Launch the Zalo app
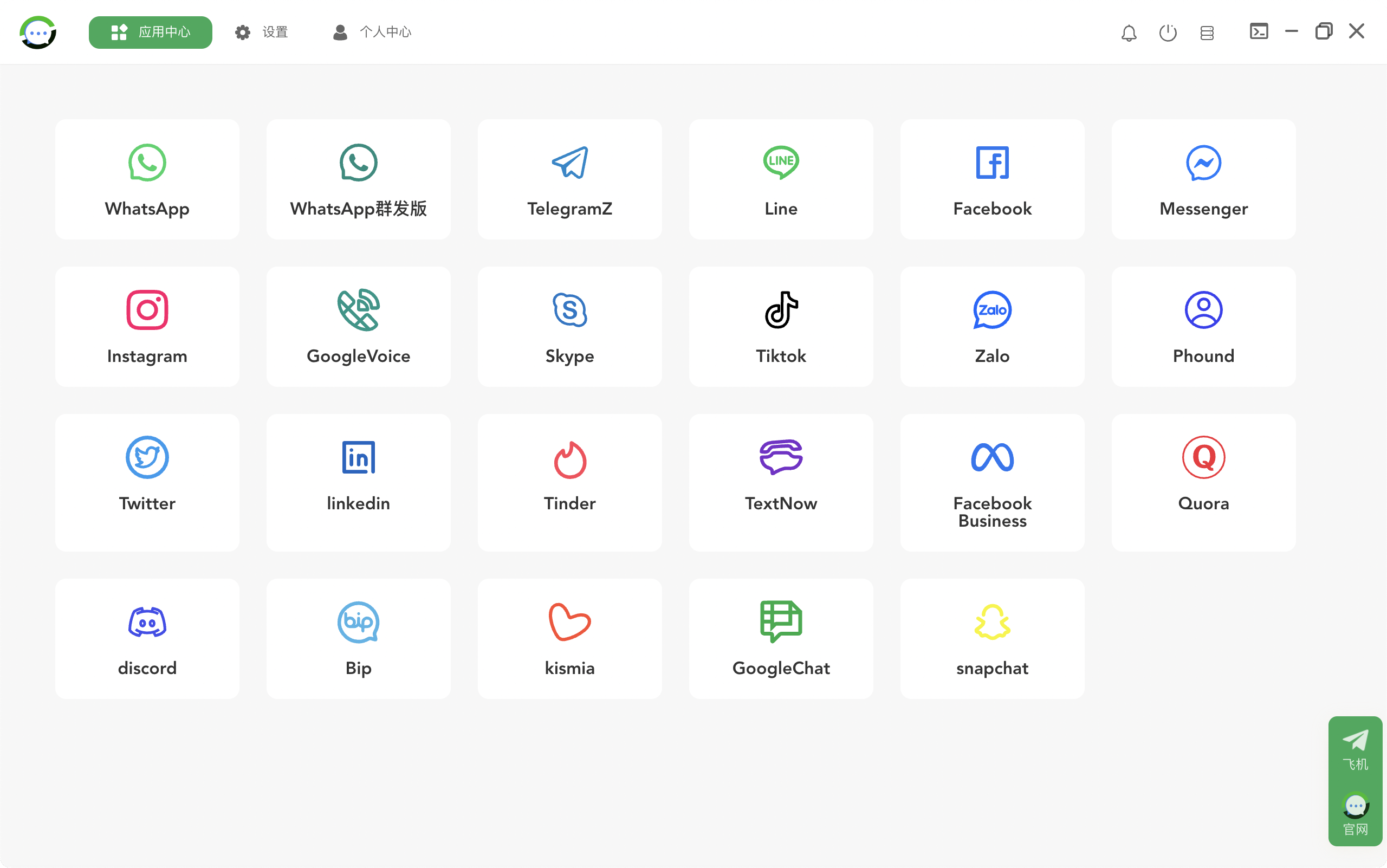 coord(992,326)
